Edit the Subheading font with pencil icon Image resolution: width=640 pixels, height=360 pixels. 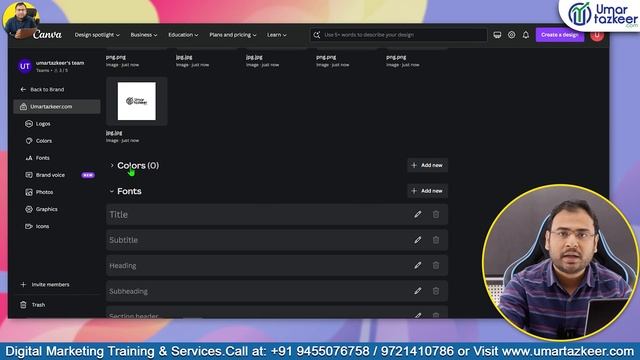(x=418, y=291)
